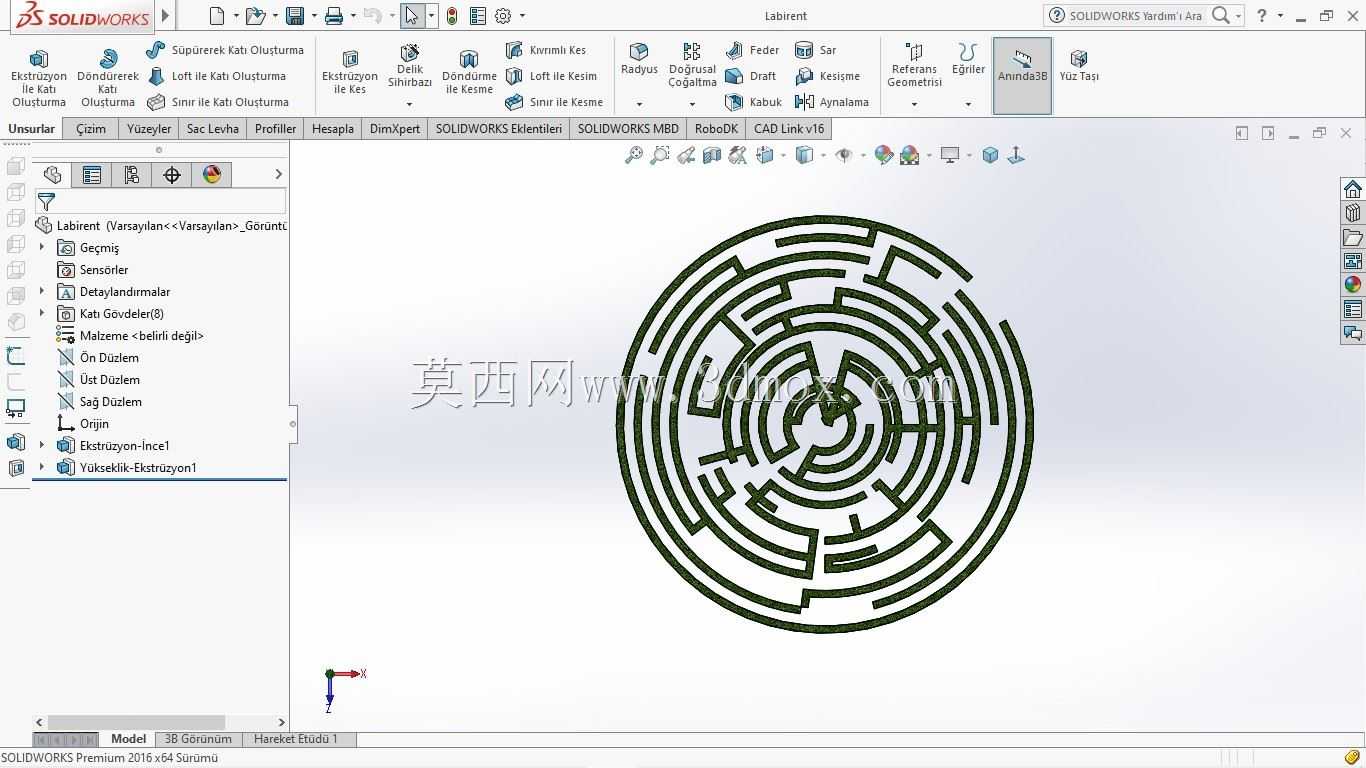Open the Options gear icon
Viewport: 1366px width, 768px height.
[x=503, y=16]
